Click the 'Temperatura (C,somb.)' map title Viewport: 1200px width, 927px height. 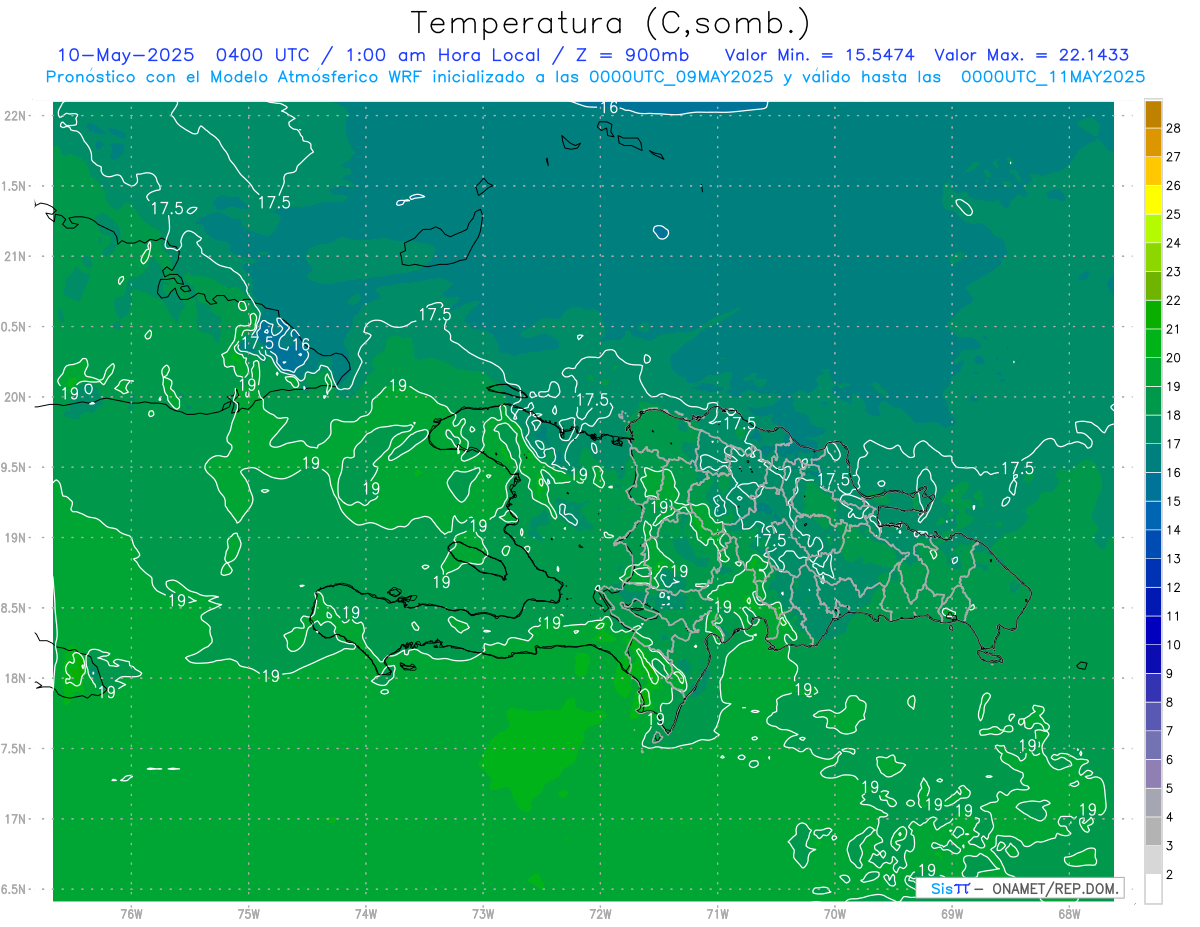611,23
